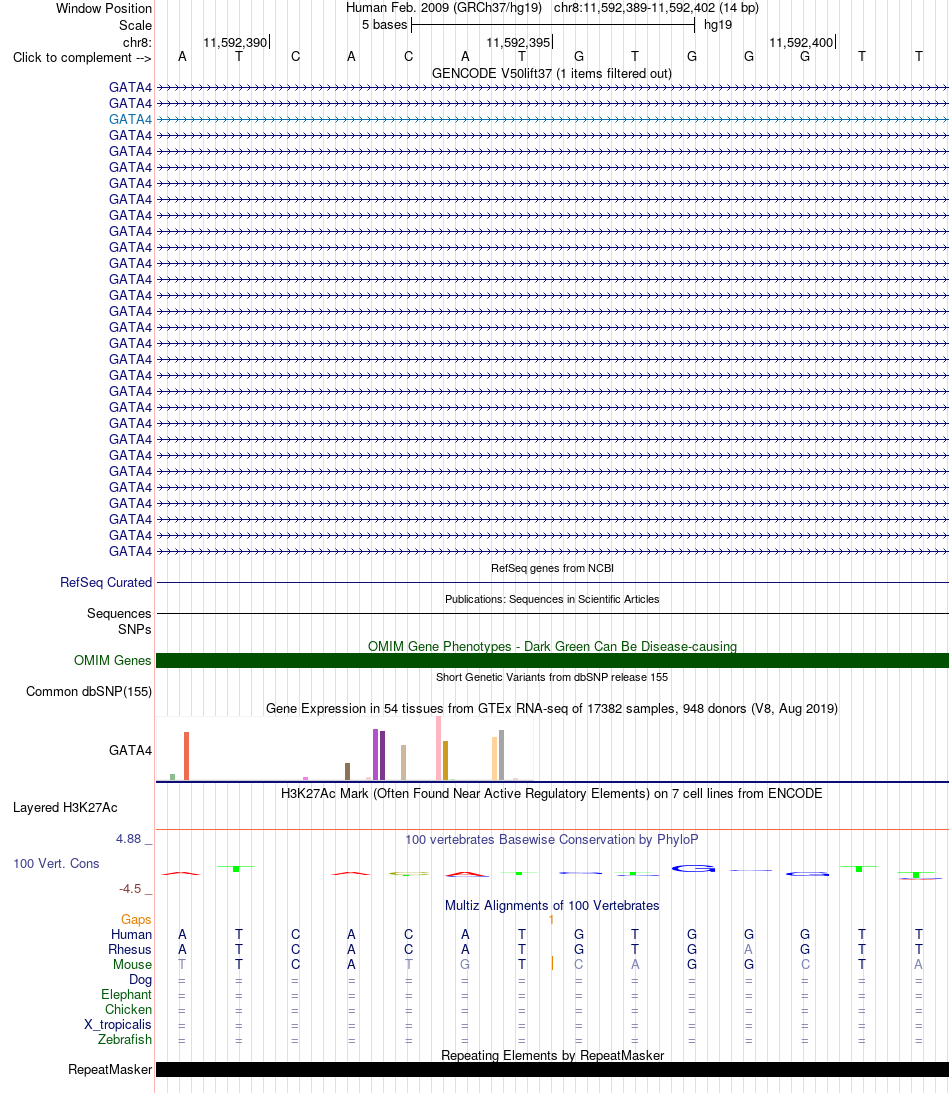
Task: Select the X_tropicalis species label
Action: tap(118, 1024)
